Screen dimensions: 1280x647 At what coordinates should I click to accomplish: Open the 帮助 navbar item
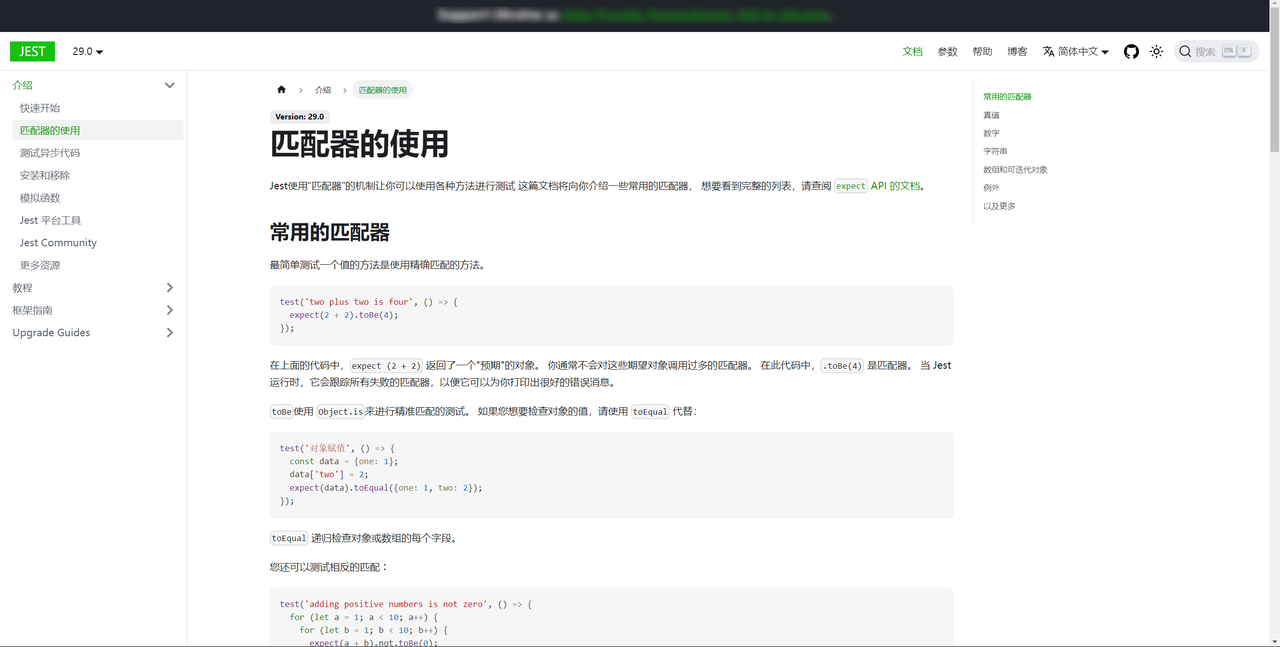982,51
